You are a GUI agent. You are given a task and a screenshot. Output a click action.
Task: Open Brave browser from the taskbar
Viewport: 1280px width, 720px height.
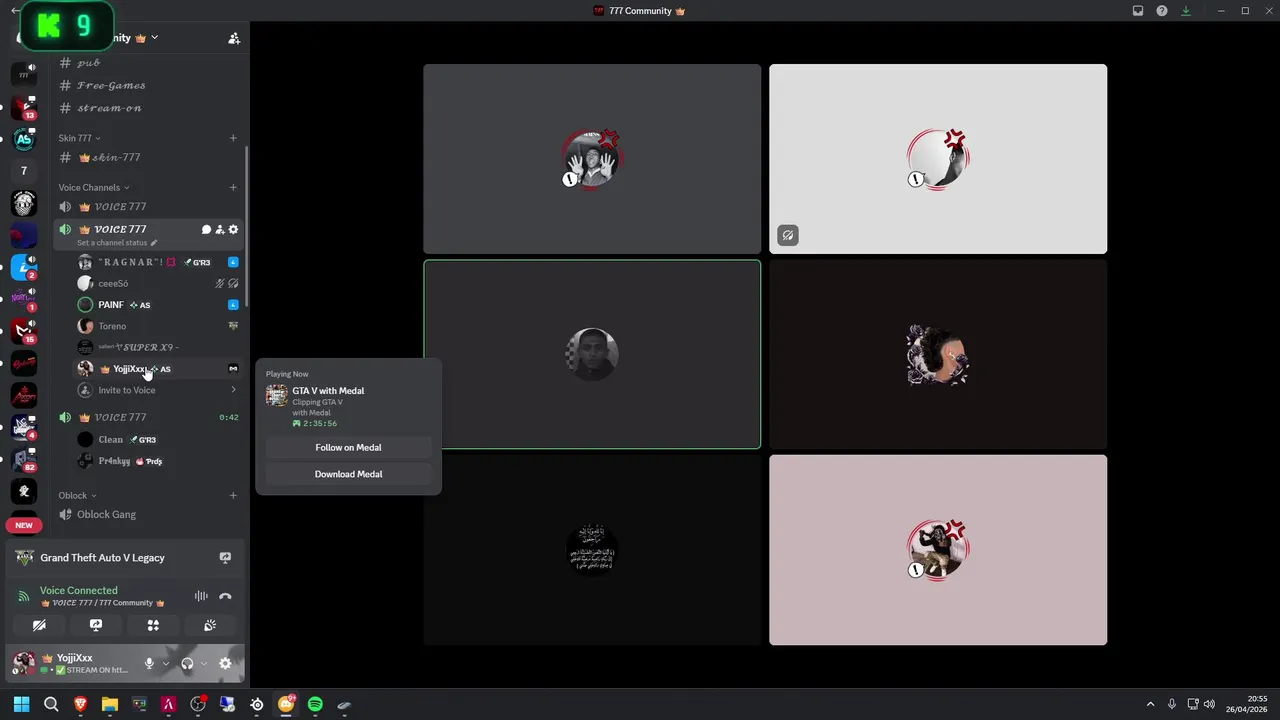[80, 704]
